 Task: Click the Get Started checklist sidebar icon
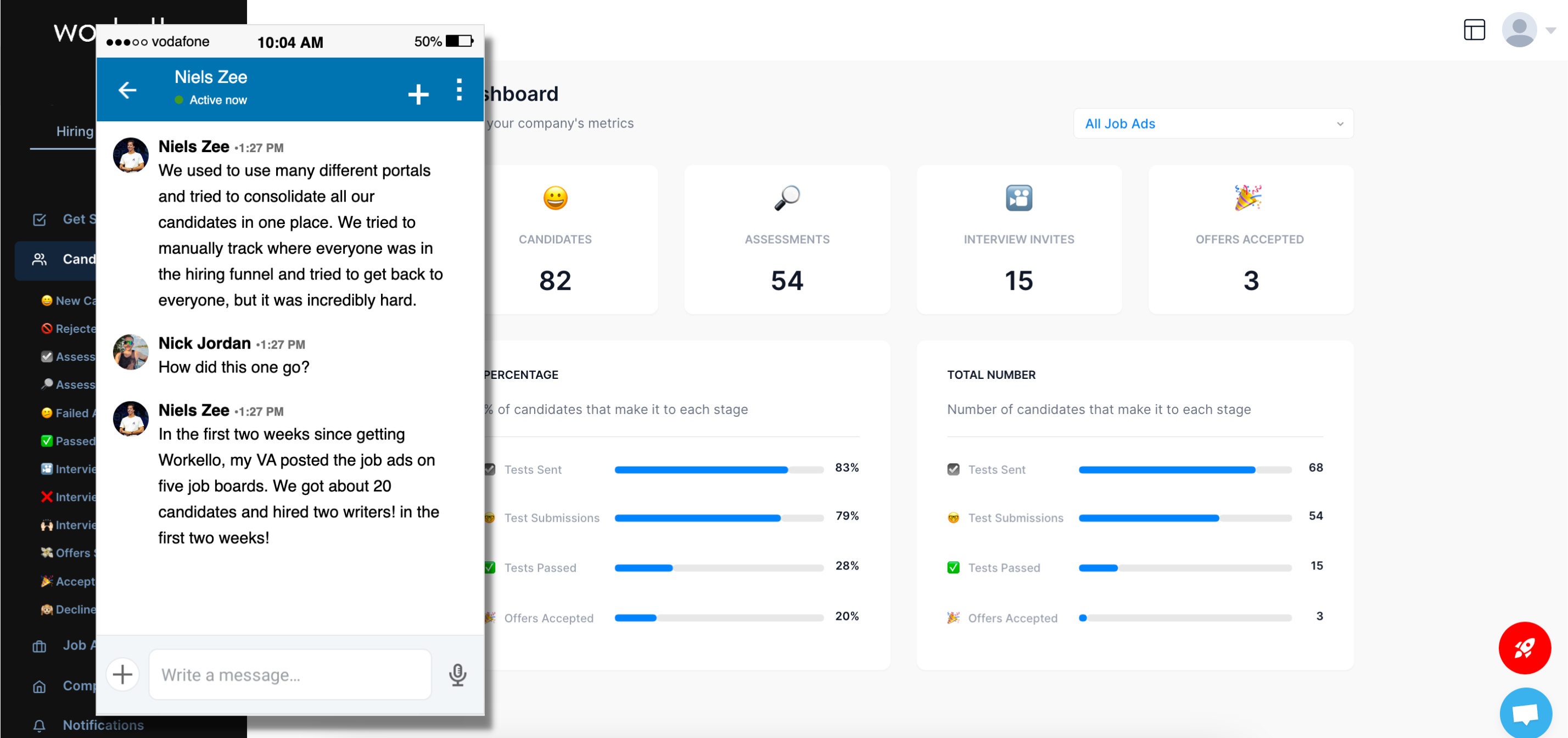40,220
